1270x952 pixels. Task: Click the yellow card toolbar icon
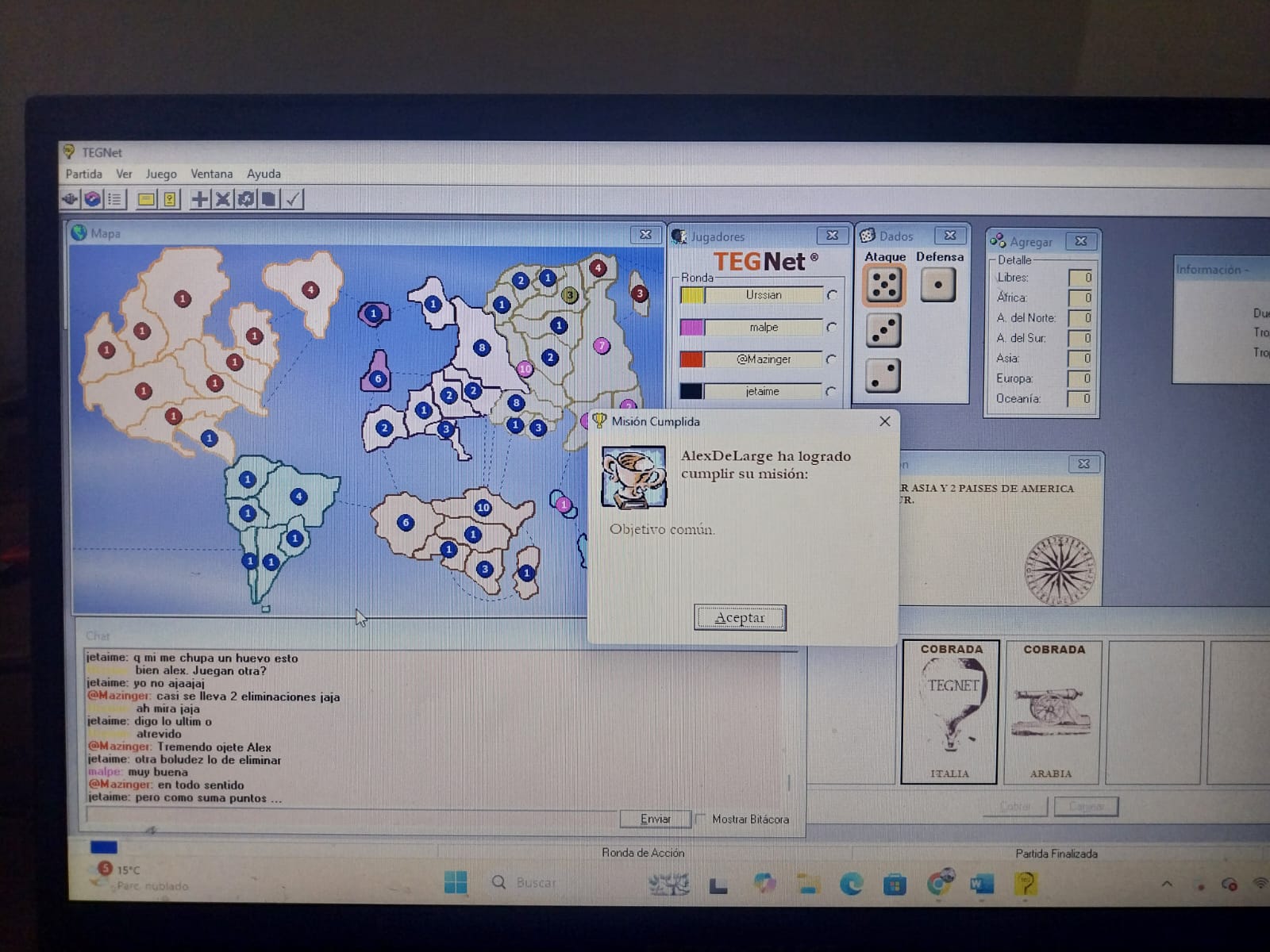point(146,199)
